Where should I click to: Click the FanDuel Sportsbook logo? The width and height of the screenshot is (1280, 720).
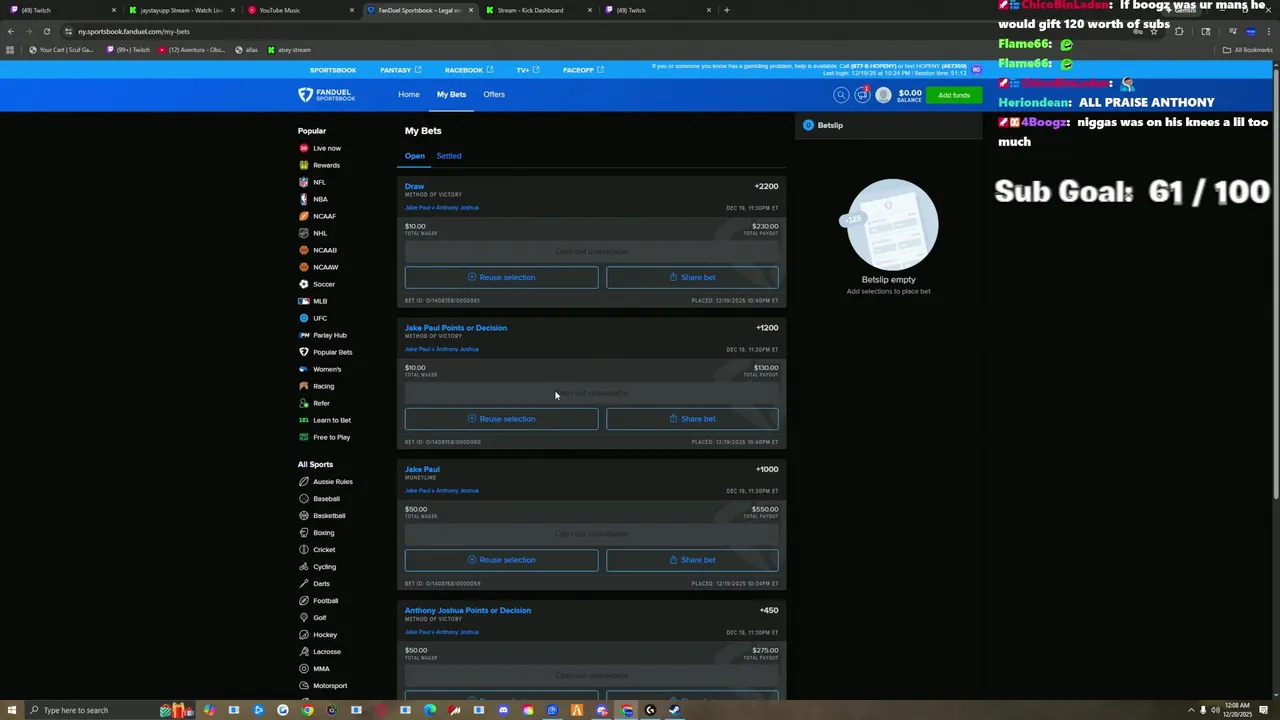click(326, 95)
